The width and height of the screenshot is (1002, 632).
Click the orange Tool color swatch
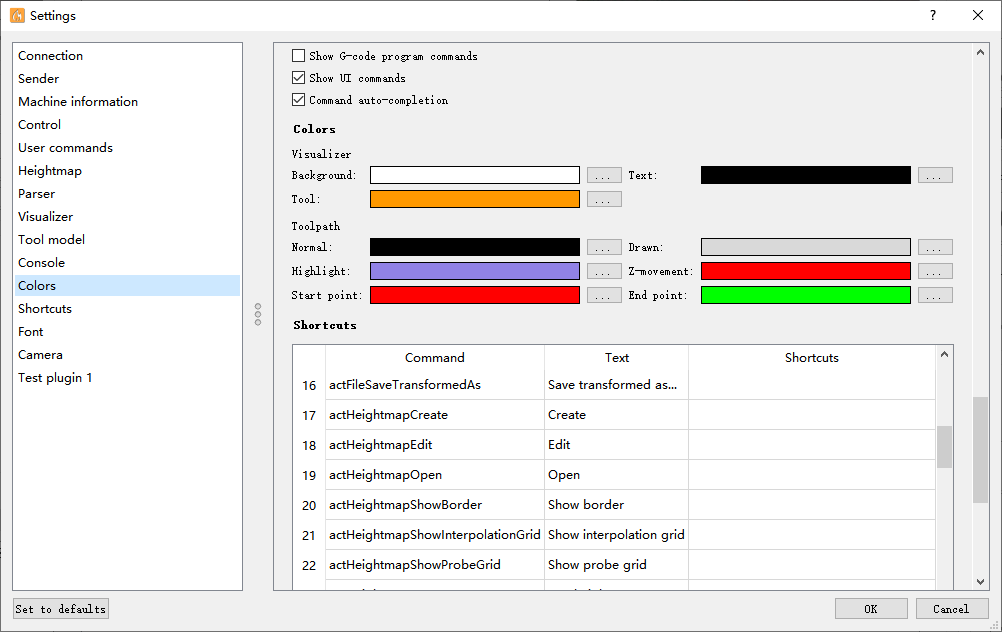point(474,199)
